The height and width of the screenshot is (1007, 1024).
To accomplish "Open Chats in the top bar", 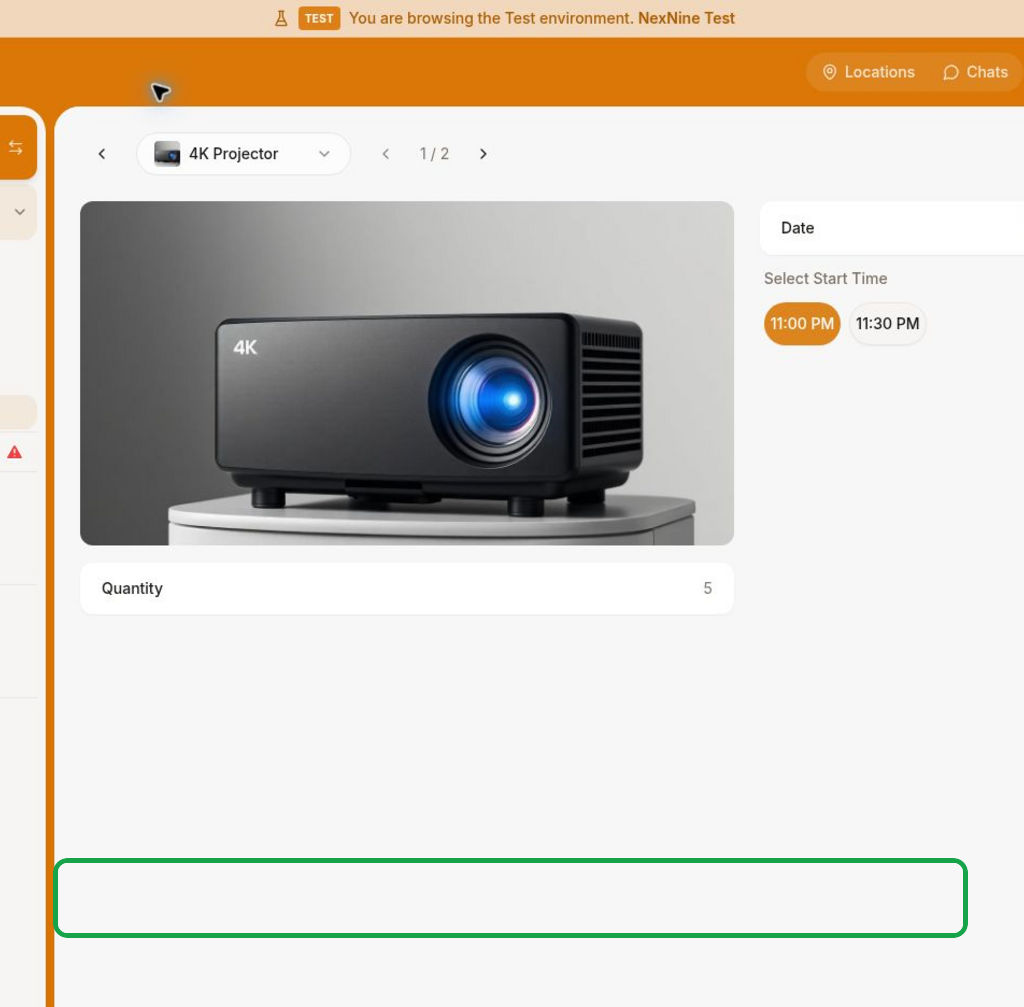I will point(976,72).
